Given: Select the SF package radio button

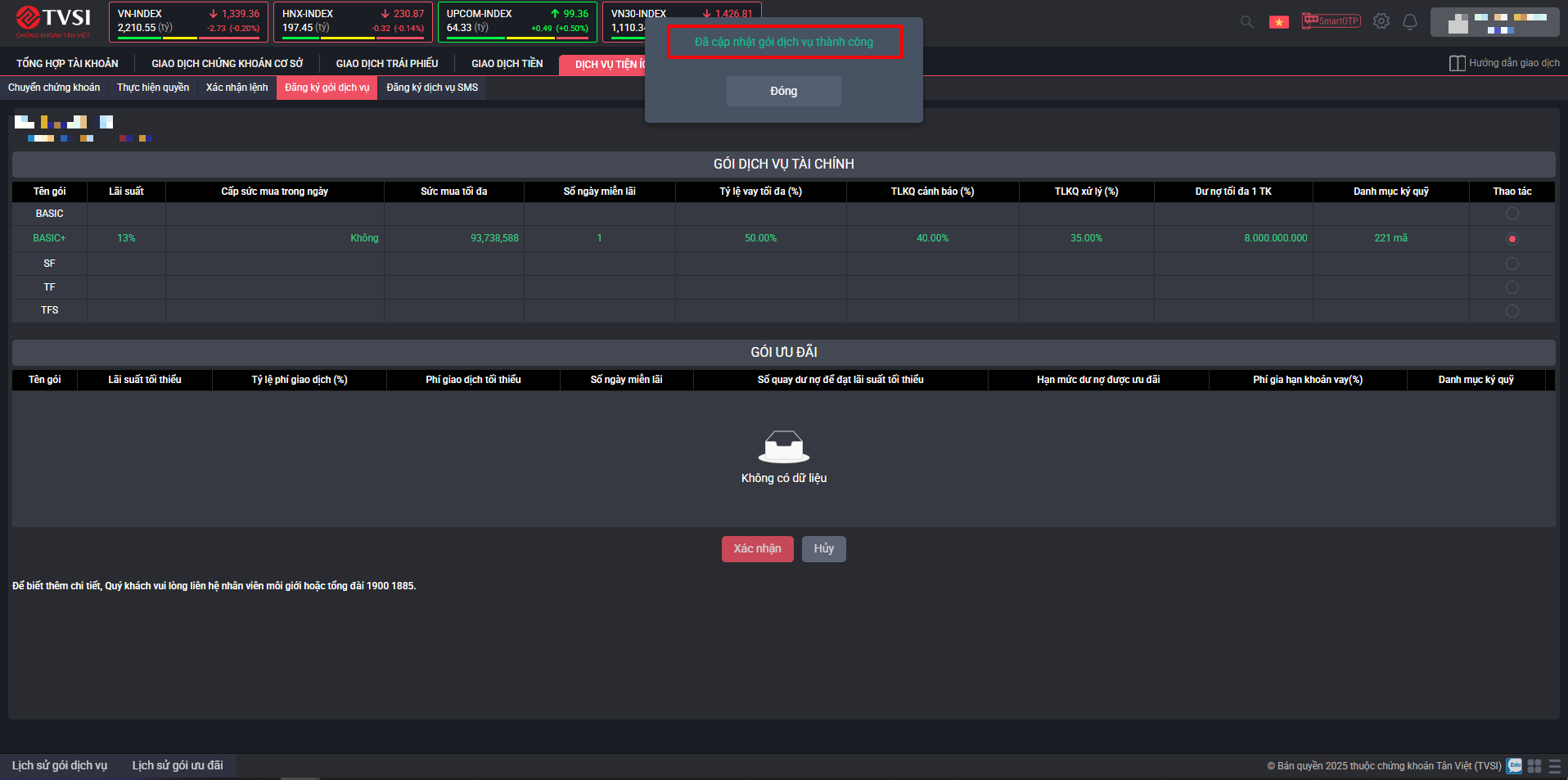Looking at the screenshot, I should 1512,264.
